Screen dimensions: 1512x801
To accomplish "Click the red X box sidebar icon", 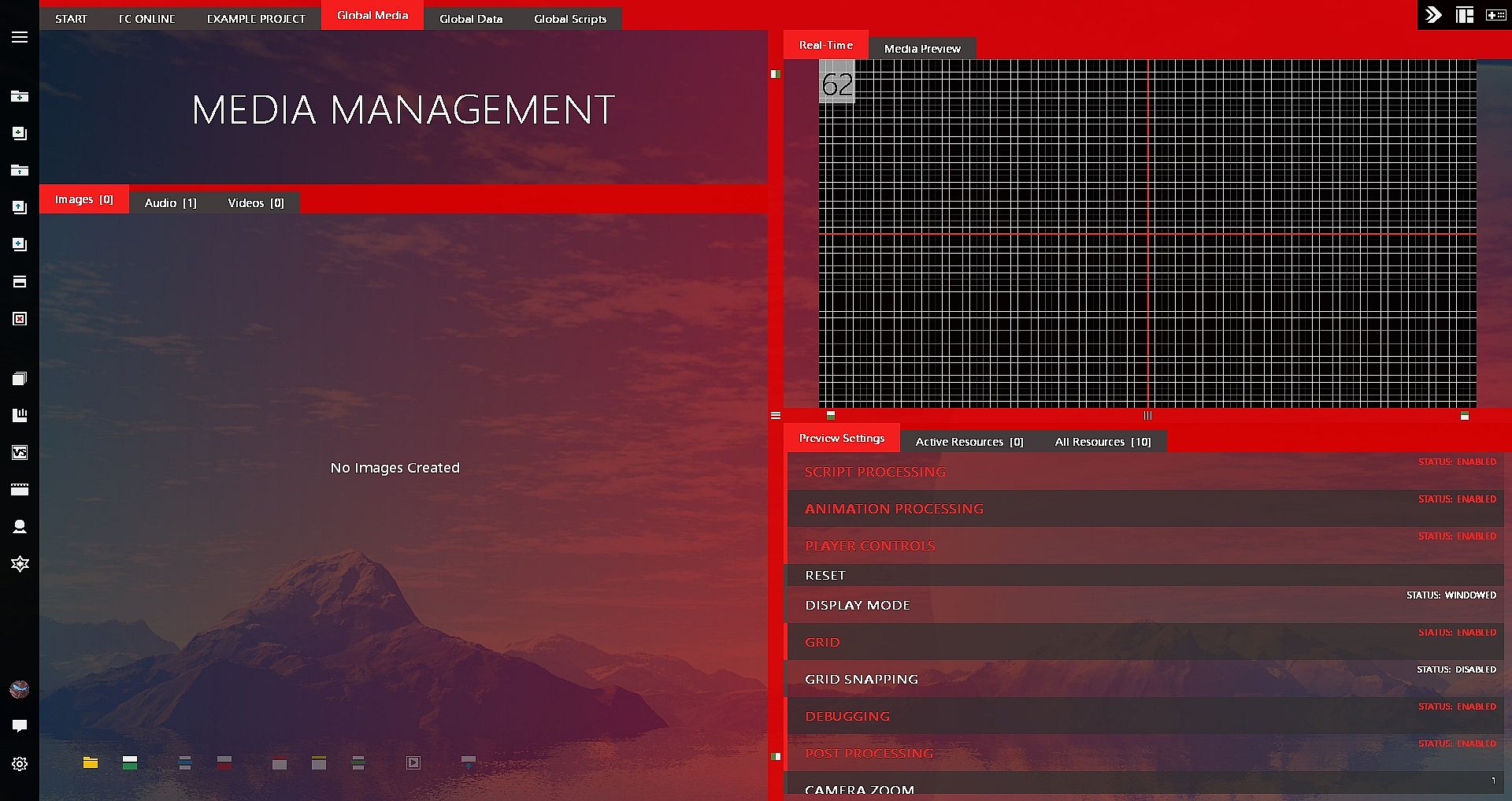I will (20, 318).
